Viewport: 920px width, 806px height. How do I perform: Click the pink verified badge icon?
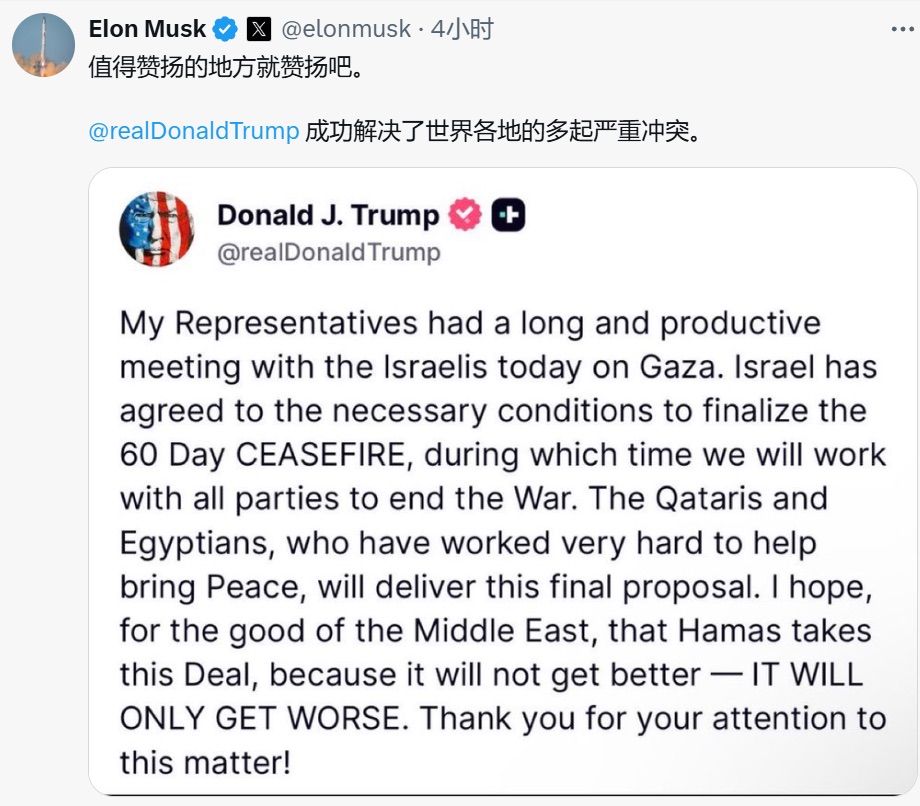465,215
